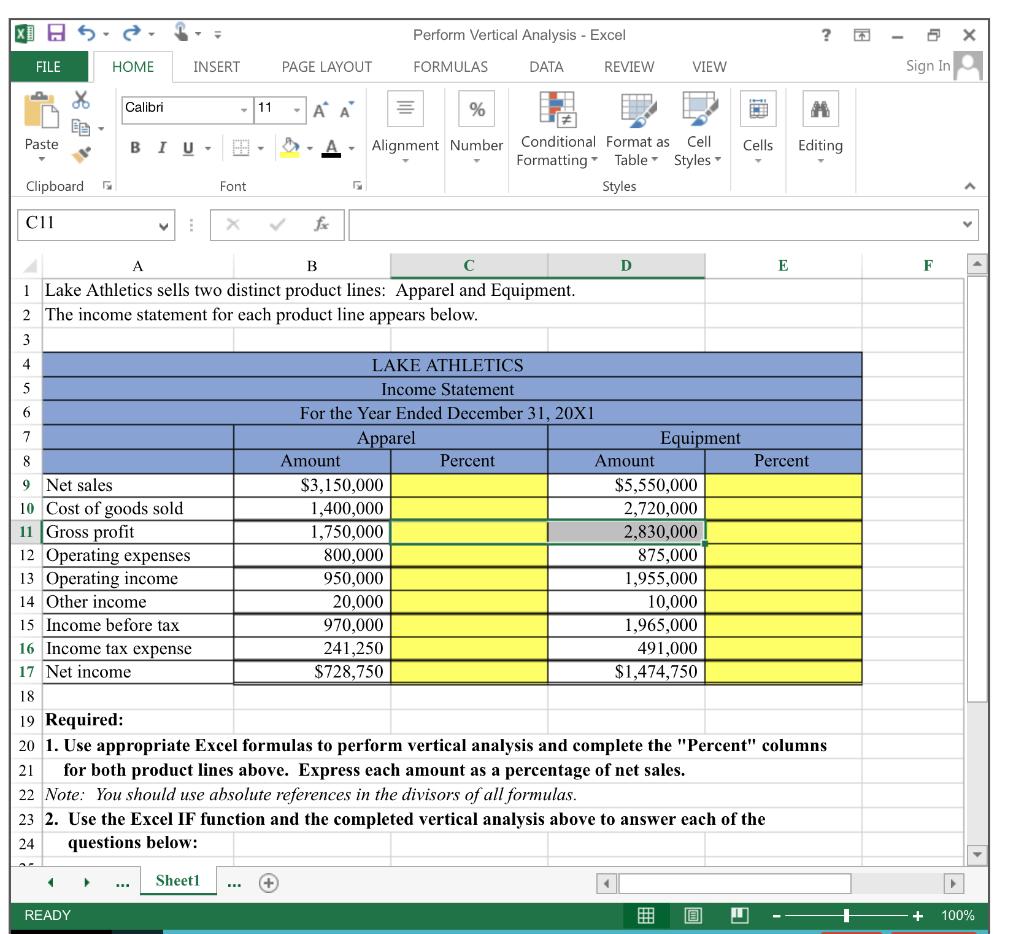This screenshot has height=934, width=1024.
Task: Open Conditional Formatting icon in Styles
Action: (556, 111)
